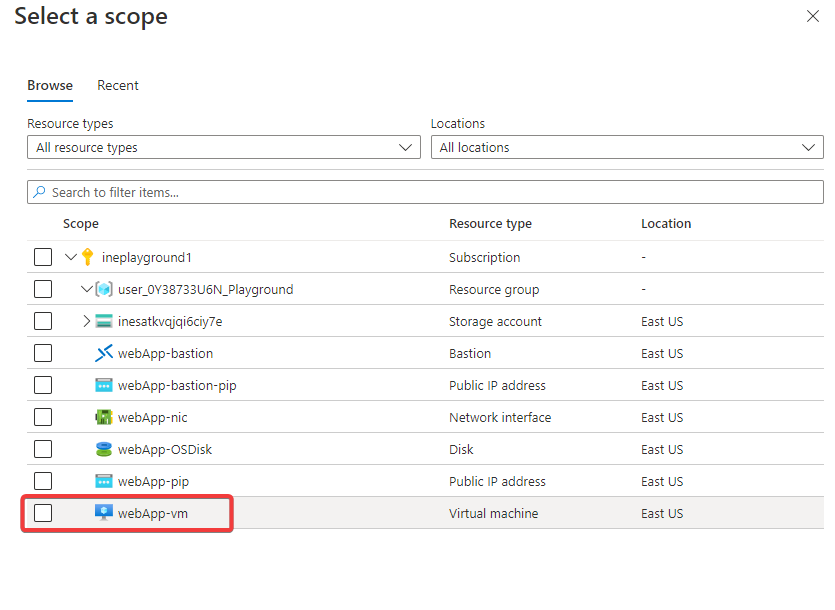The width and height of the screenshot is (835, 610).
Task: Select the Browse tab
Action: (x=50, y=85)
